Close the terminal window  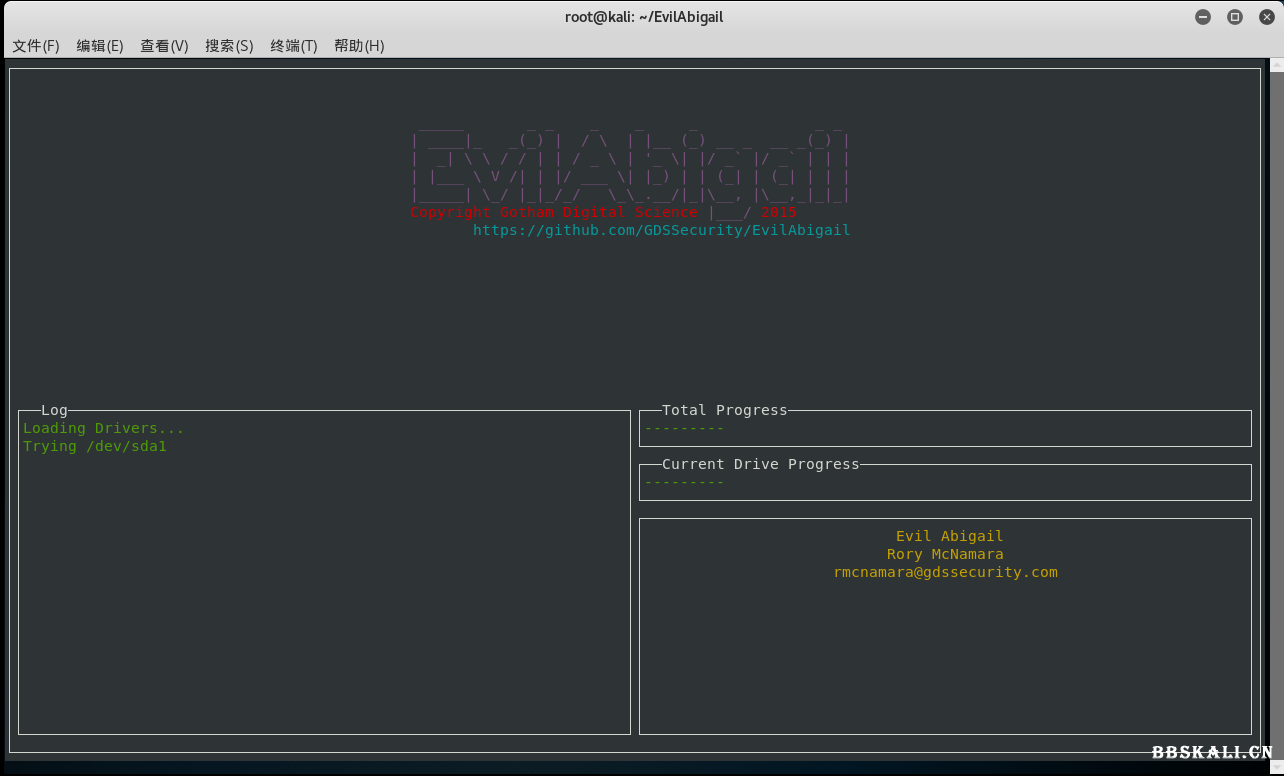[1266, 17]
